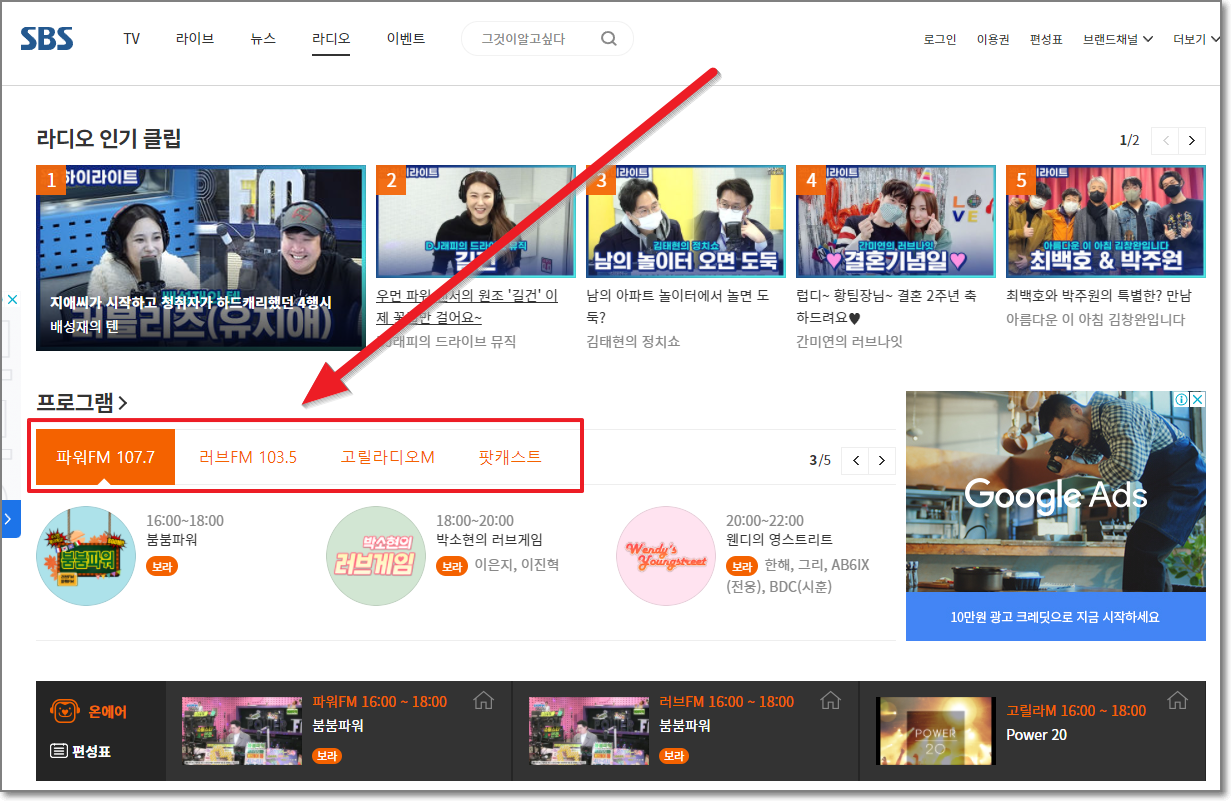The image size is (1231, 801).
Task: Open 박소현의 러브게임 program title
Action: click(489, 540)
